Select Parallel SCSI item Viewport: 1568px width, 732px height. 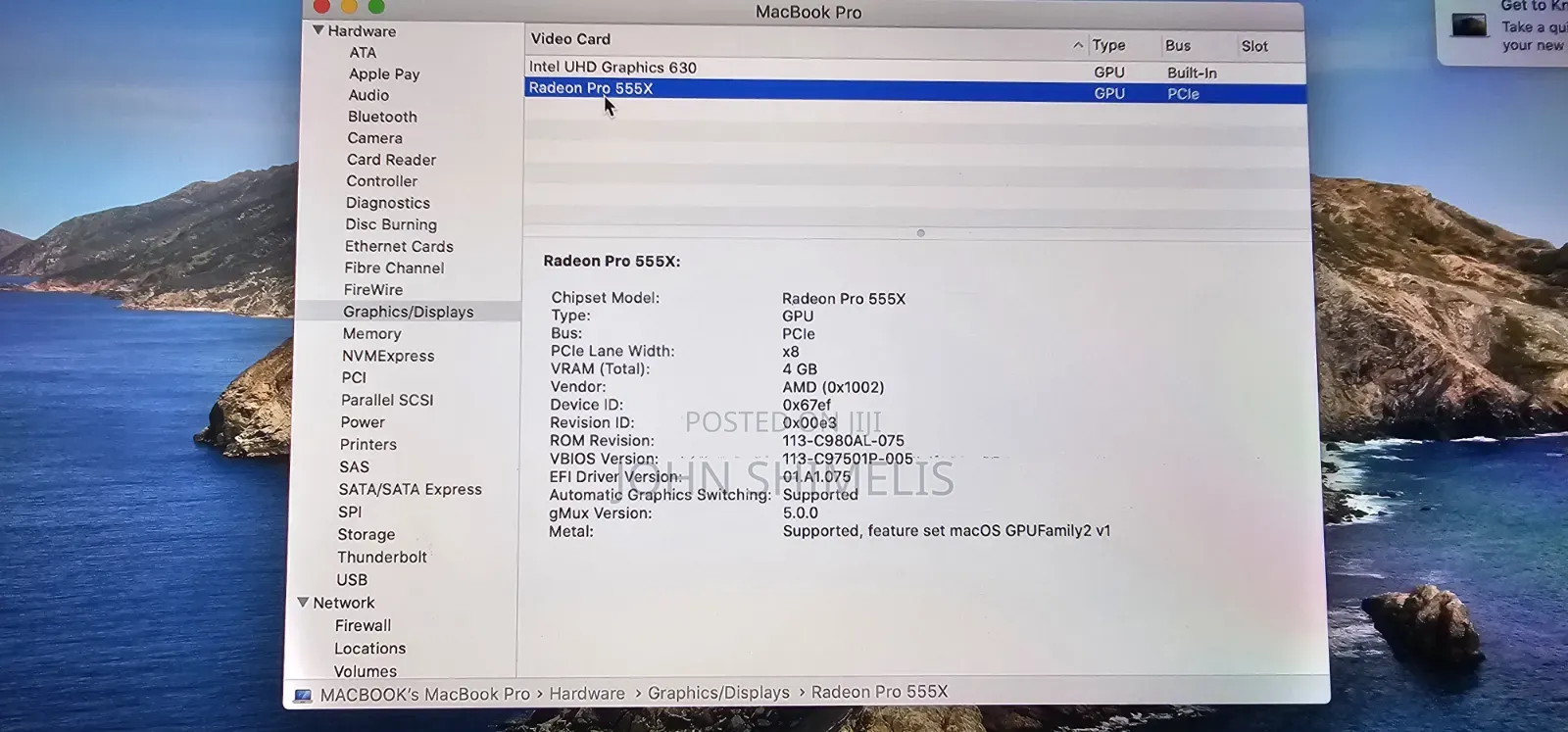click(387, 401)
